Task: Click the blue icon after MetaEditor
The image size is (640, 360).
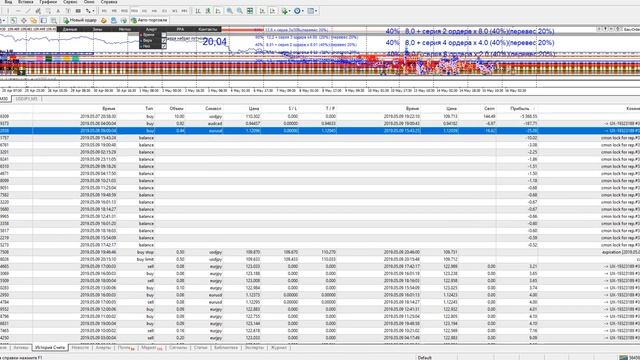Action: tap(113, 20)
